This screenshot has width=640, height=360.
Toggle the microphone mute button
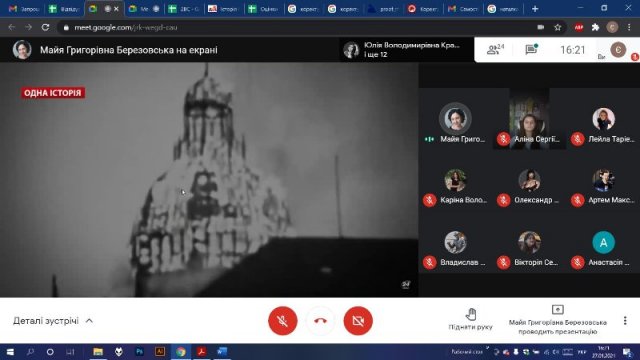click(282, 321)
